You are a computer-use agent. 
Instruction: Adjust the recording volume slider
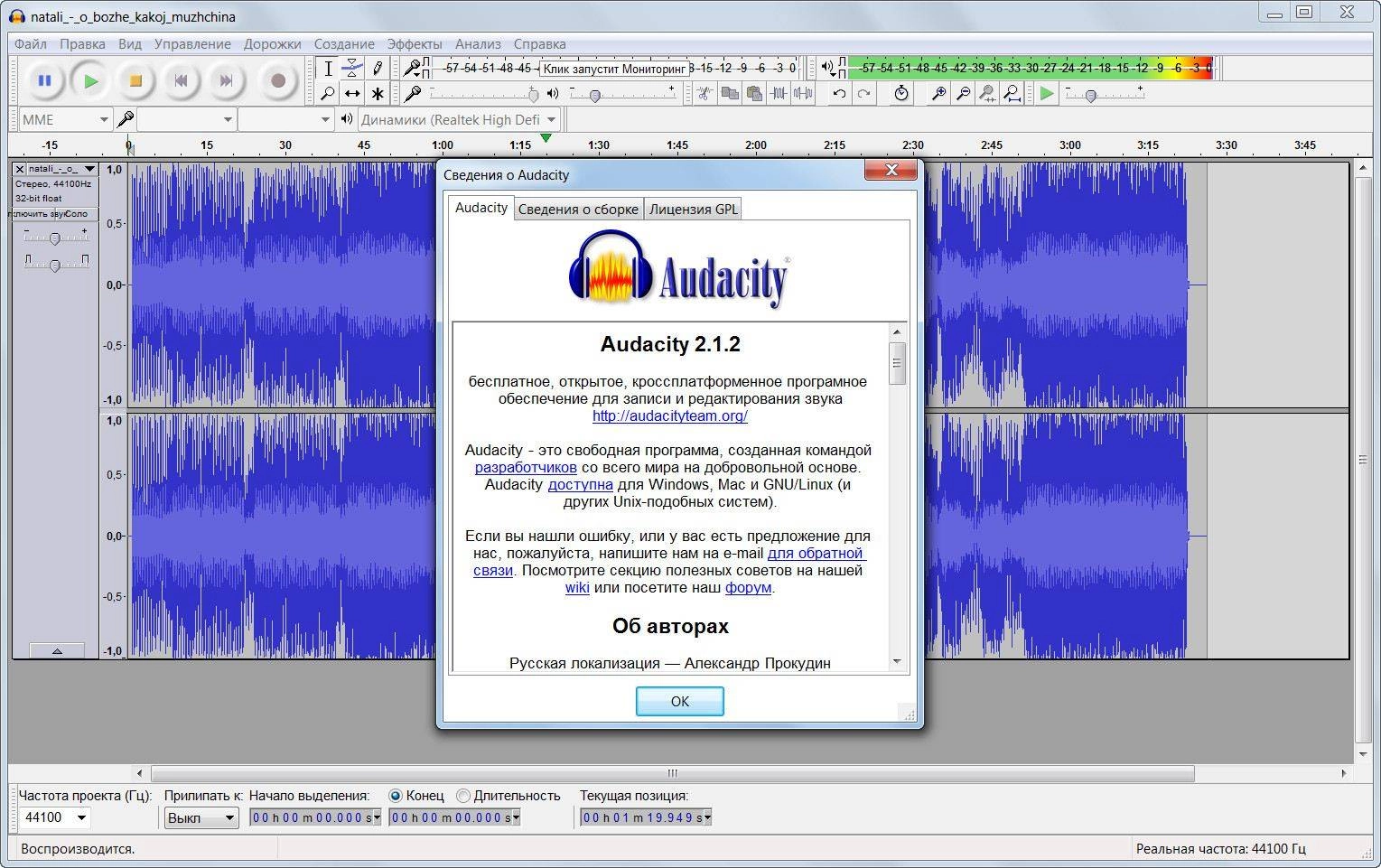click(483, 93)
